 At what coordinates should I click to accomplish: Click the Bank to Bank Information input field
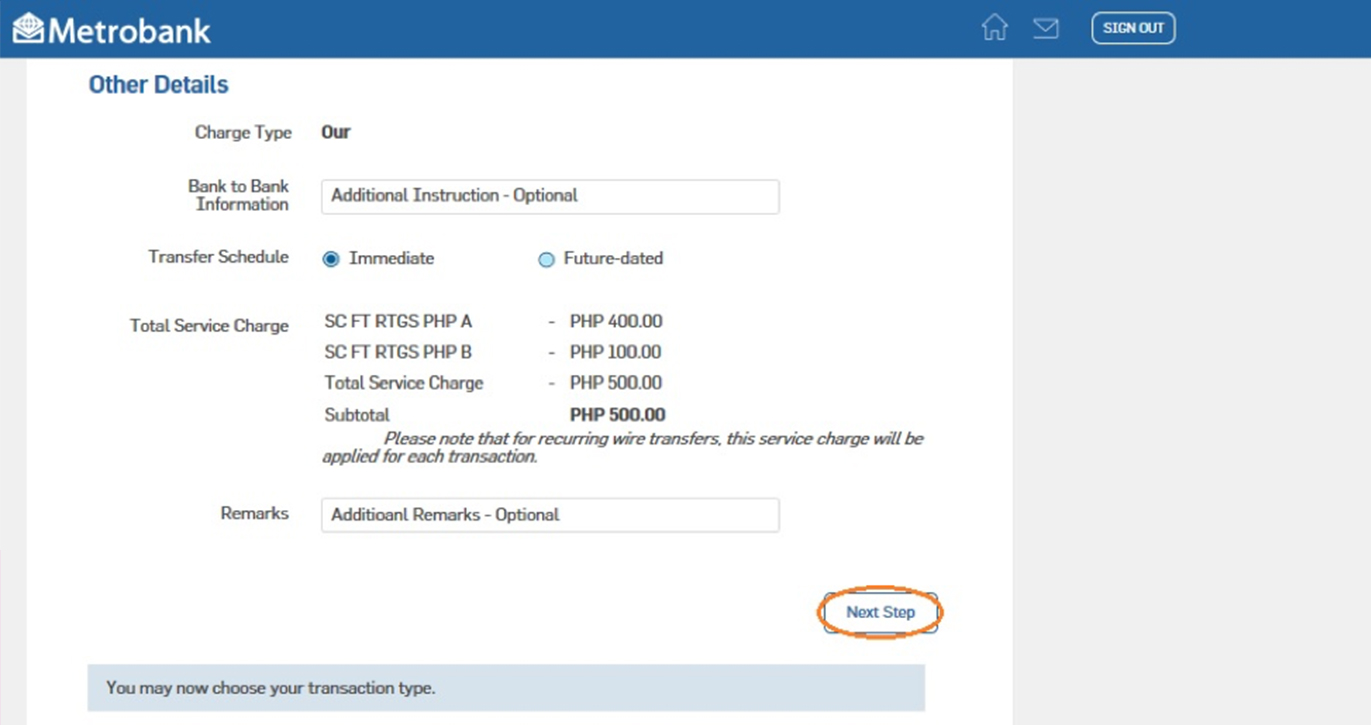pyautogui.click(x=549, y=196)
